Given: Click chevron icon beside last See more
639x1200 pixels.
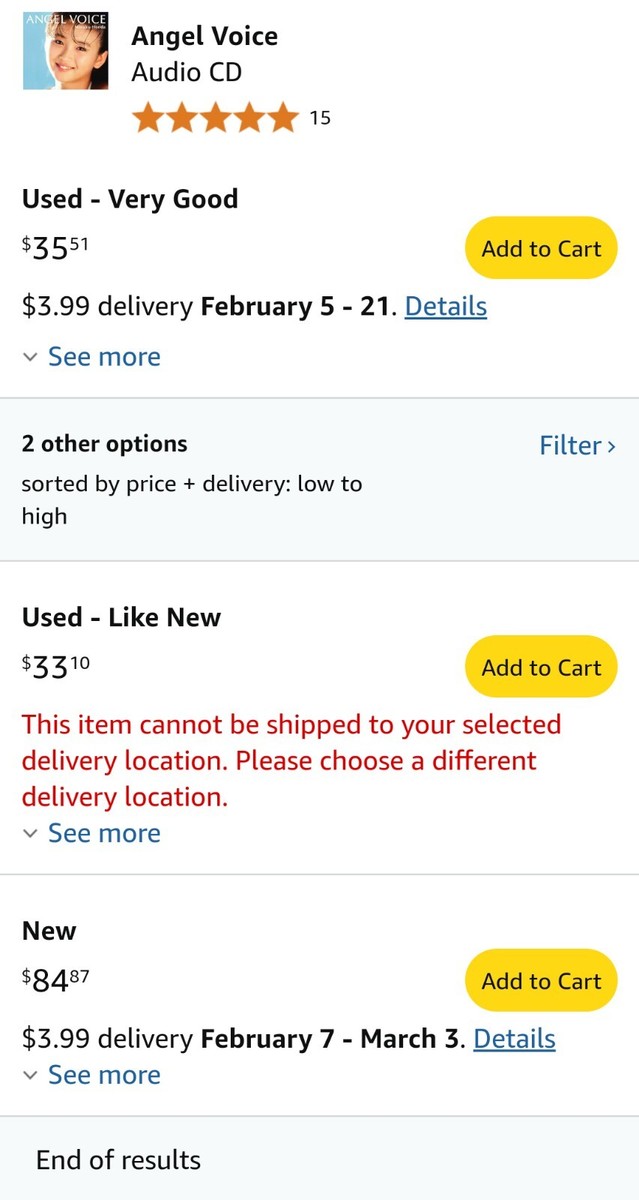Looking at the screenshot, I should click(31, 1075).
